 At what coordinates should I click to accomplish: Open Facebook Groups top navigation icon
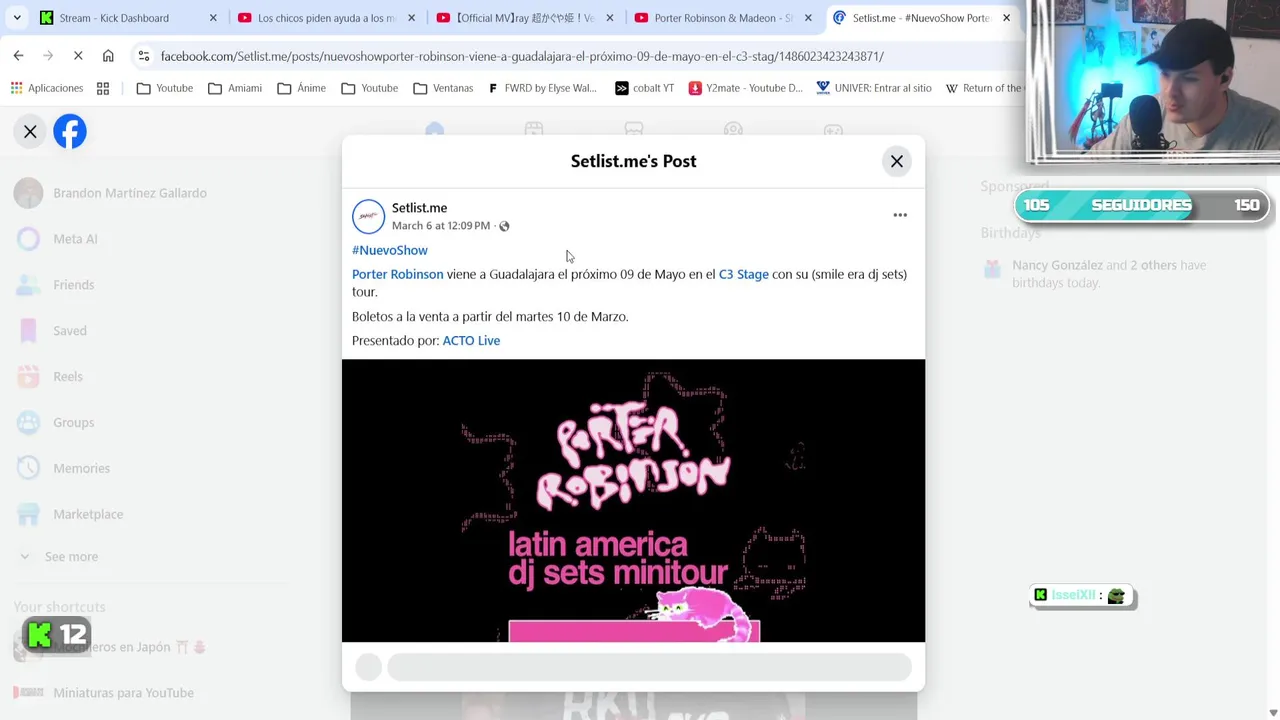(x=733, y=130)
